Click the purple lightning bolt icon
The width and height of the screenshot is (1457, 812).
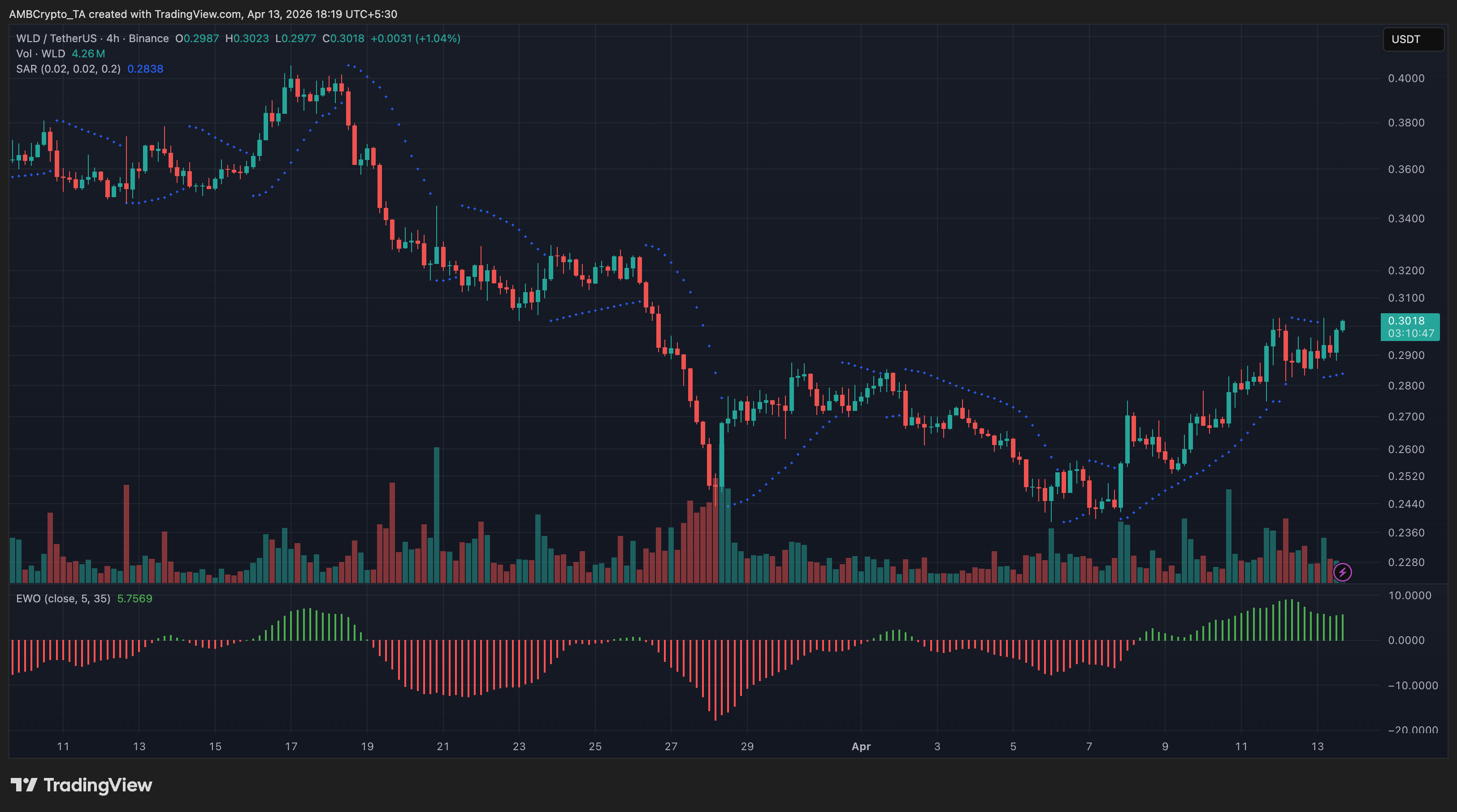coord(1342,572)
